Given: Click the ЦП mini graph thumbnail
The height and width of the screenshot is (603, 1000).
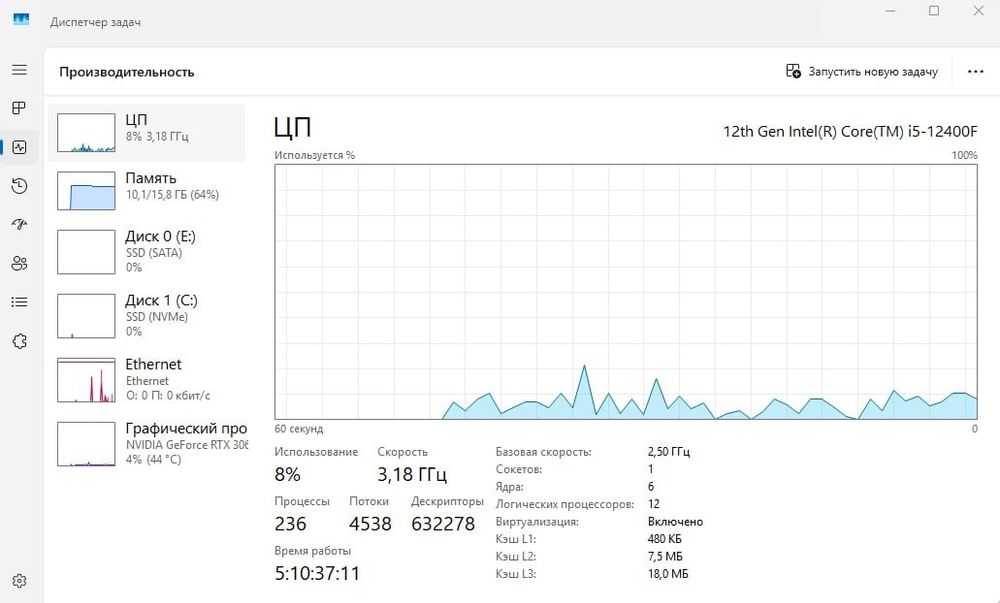Looking at the screenshot, I should pyautogui.click(x=86, y=133).
